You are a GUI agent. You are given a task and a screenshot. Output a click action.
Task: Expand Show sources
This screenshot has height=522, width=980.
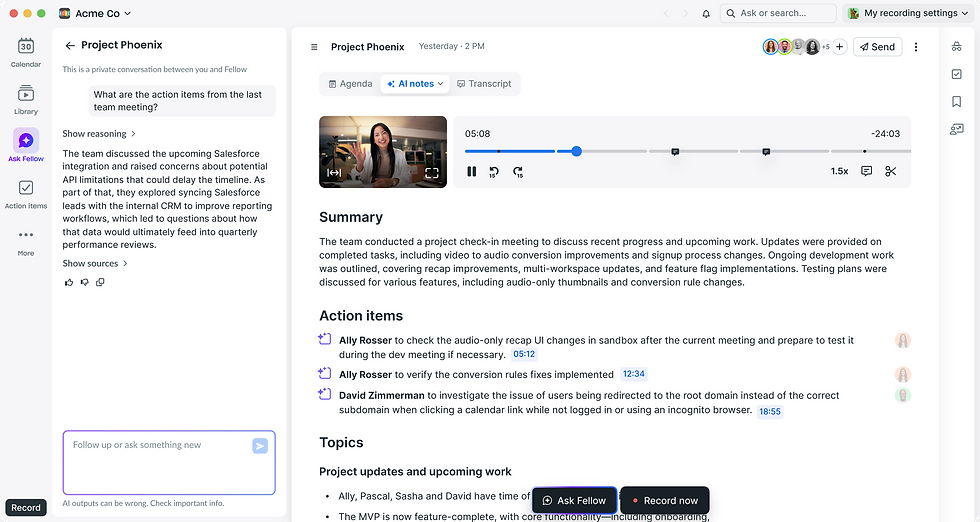(95, 264)
